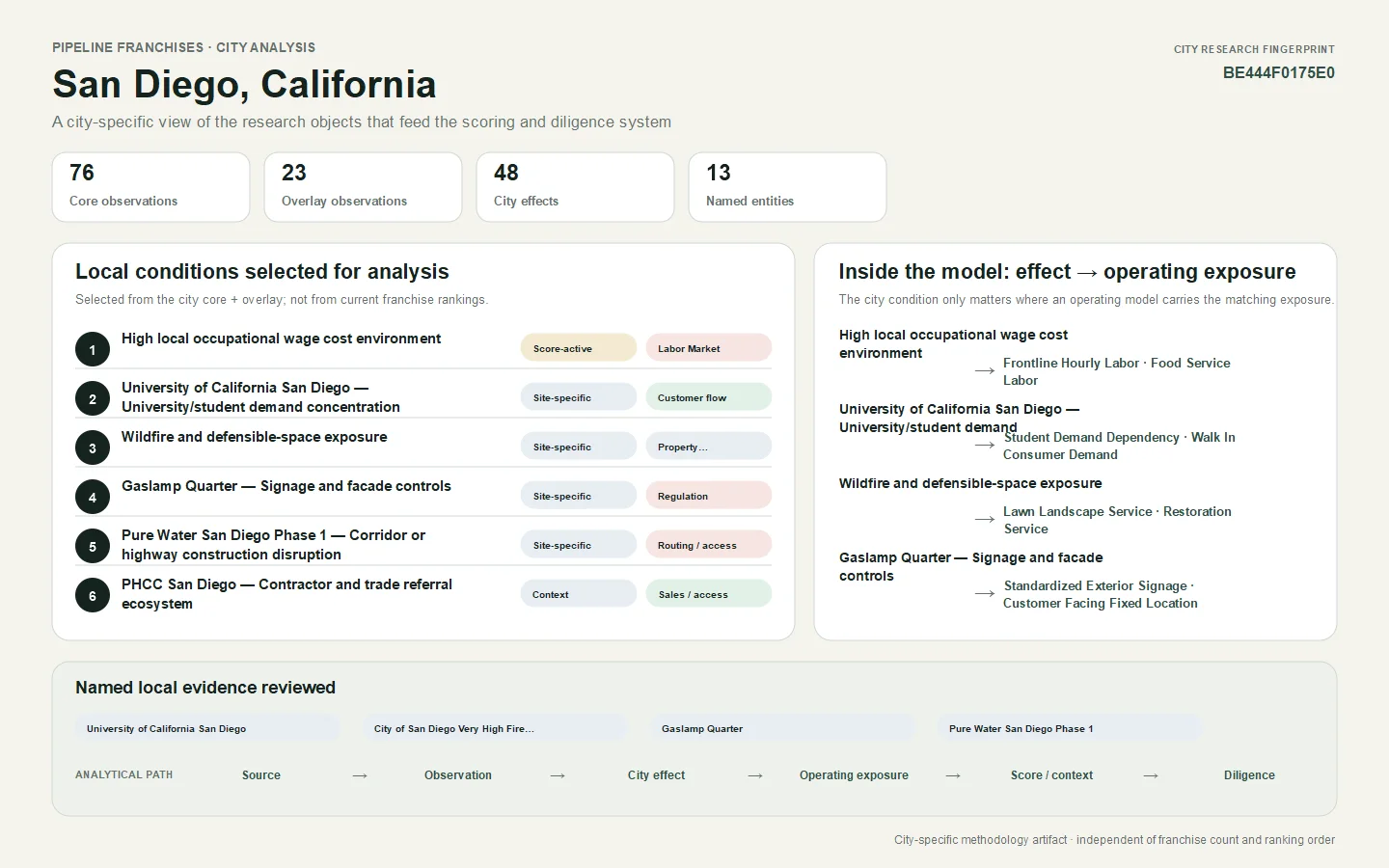Select City of San Diego Very High Fire chip
Image resolution: width=1389 pixels, height=868 pixels.
(495, 728)
